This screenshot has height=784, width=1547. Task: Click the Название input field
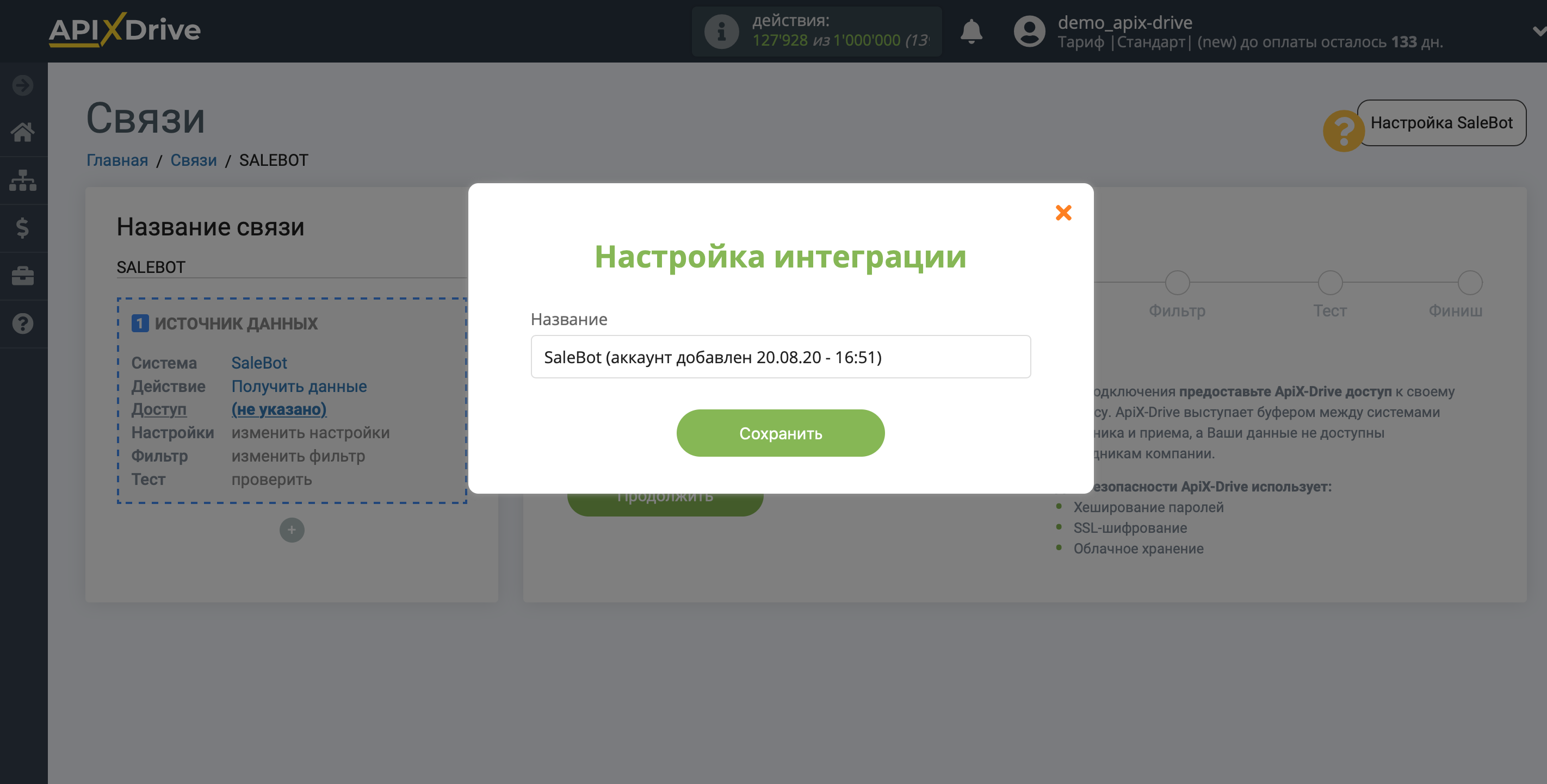click(x=780, y=357)
